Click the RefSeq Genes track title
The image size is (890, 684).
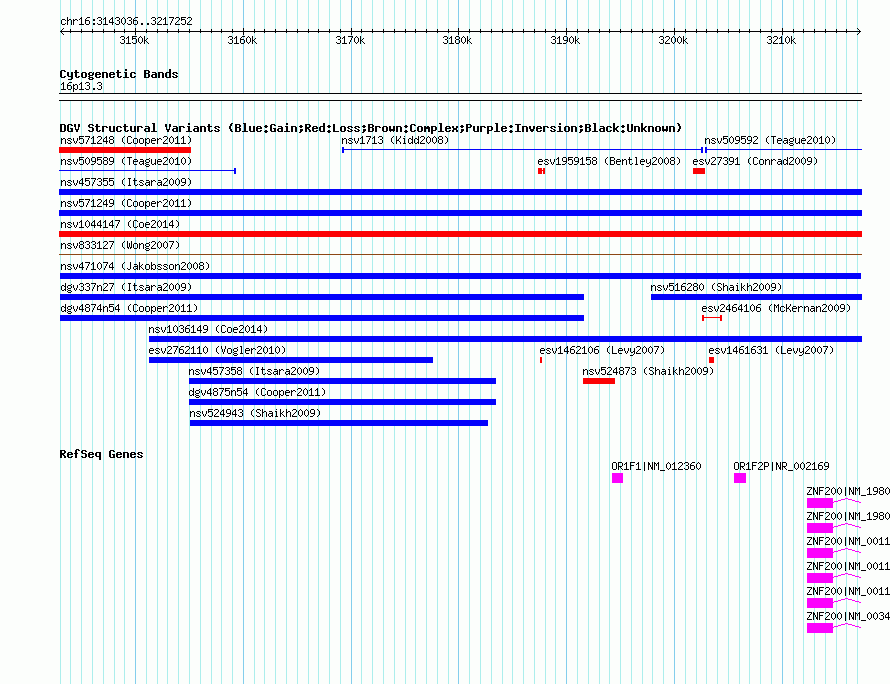101,454
